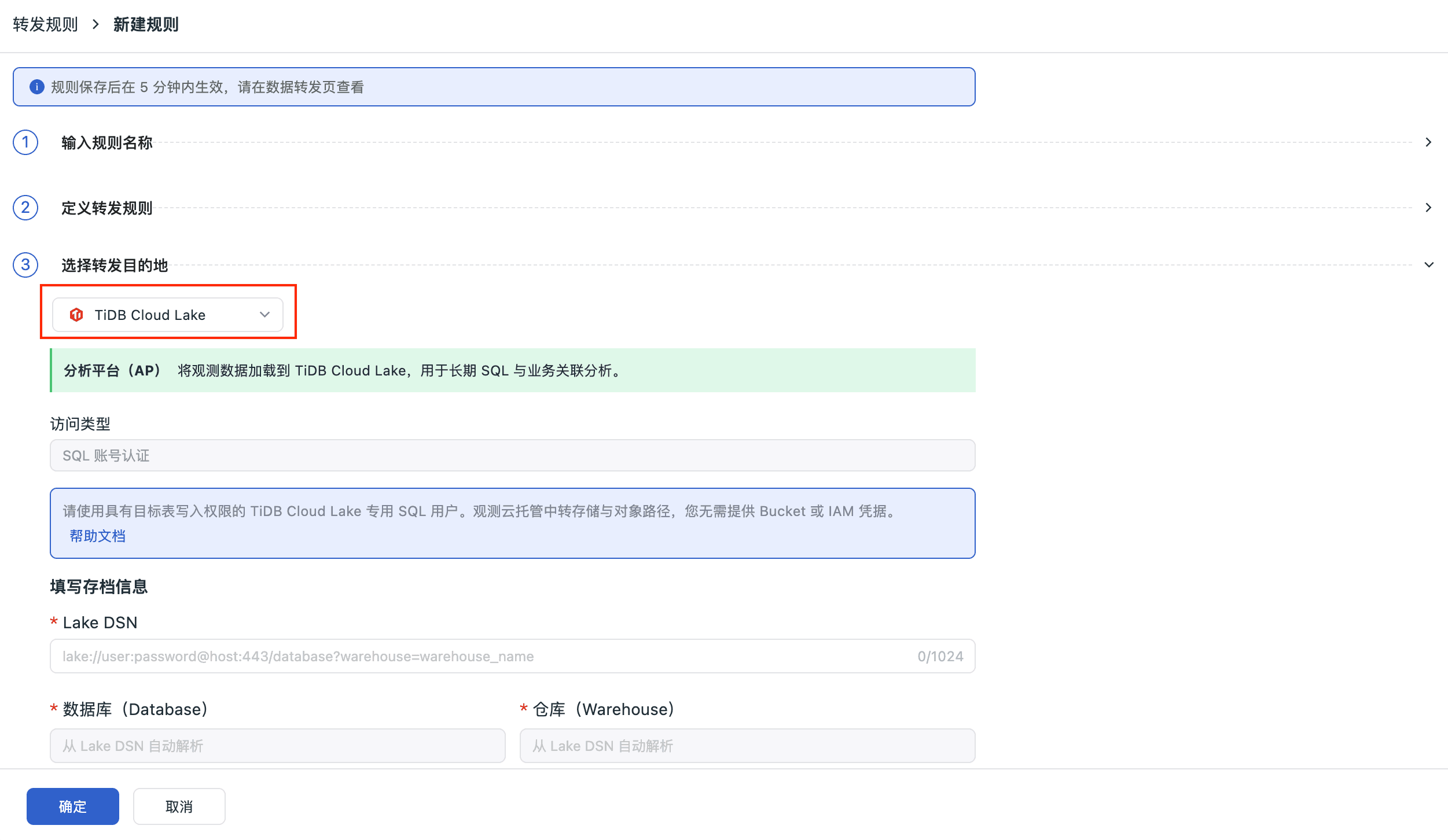This screenshot has width=1448, height=840.
Task: Click the TiDB Cloud Lake logo icon
Action: pos(76,315)
